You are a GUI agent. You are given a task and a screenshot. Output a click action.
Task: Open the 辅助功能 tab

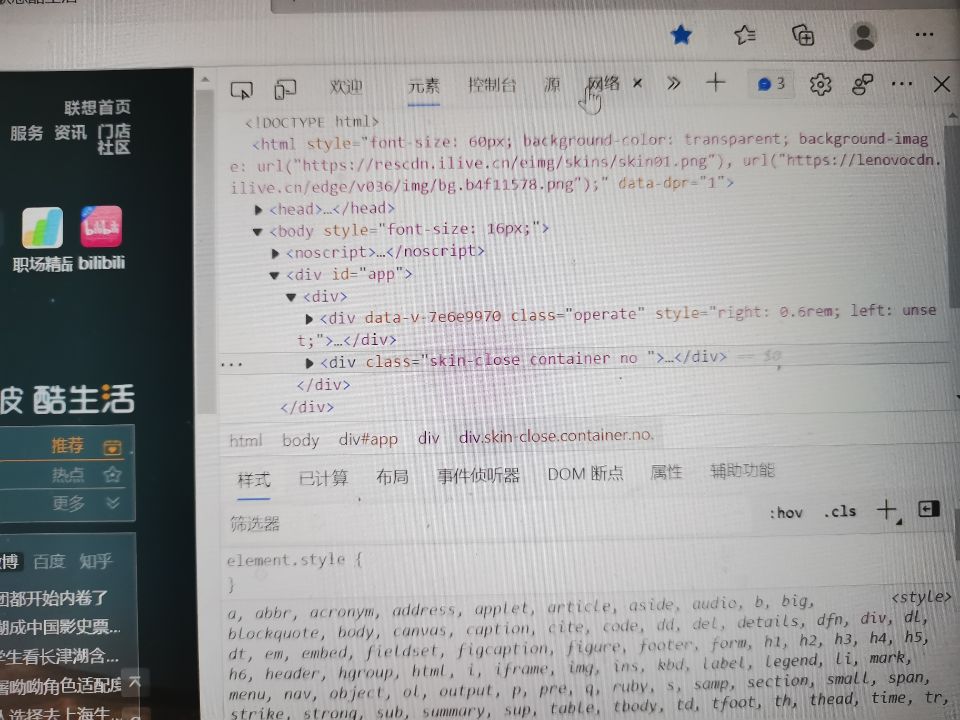(742, 471)
